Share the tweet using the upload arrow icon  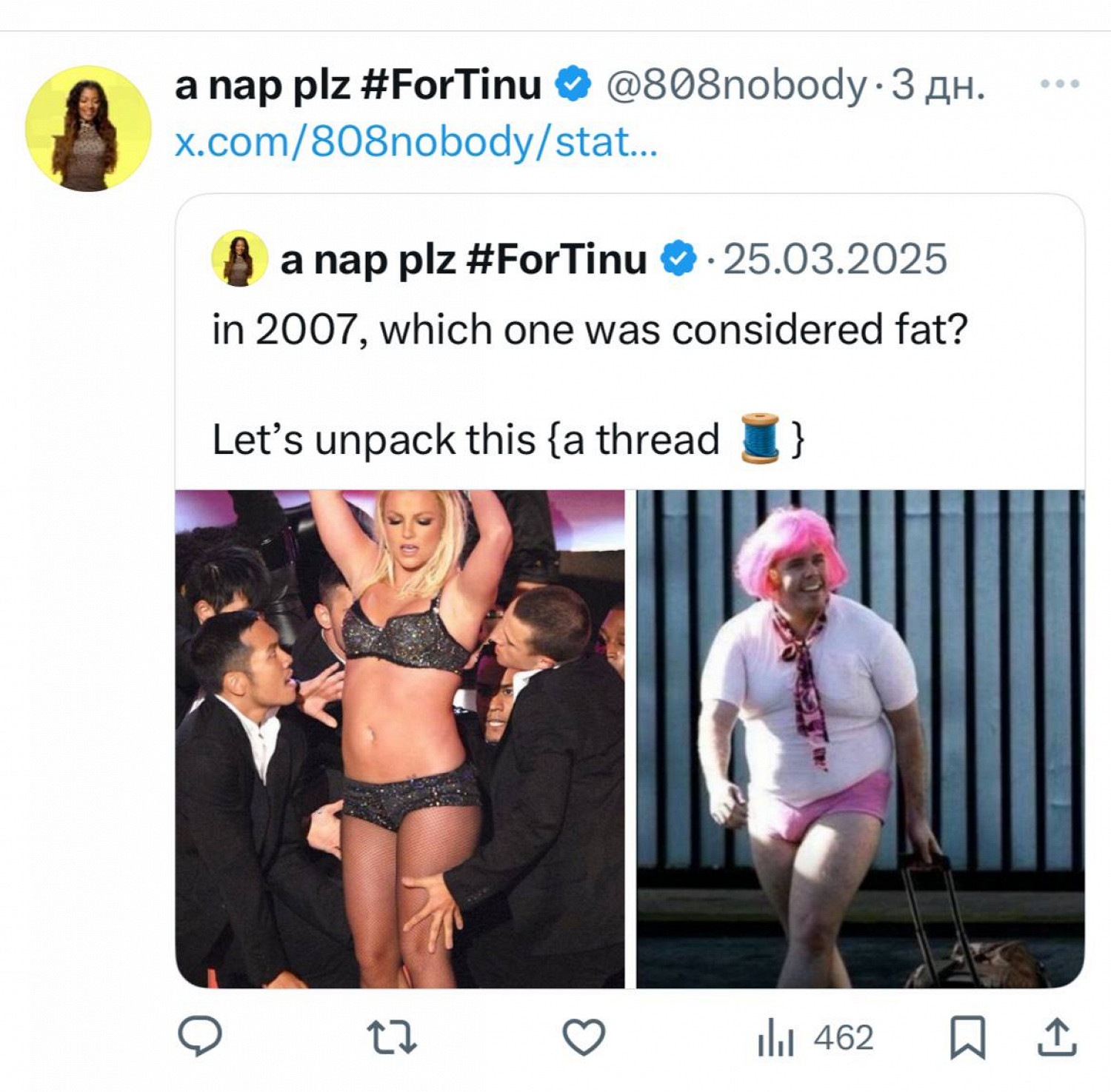(x=1055, y=1036)
